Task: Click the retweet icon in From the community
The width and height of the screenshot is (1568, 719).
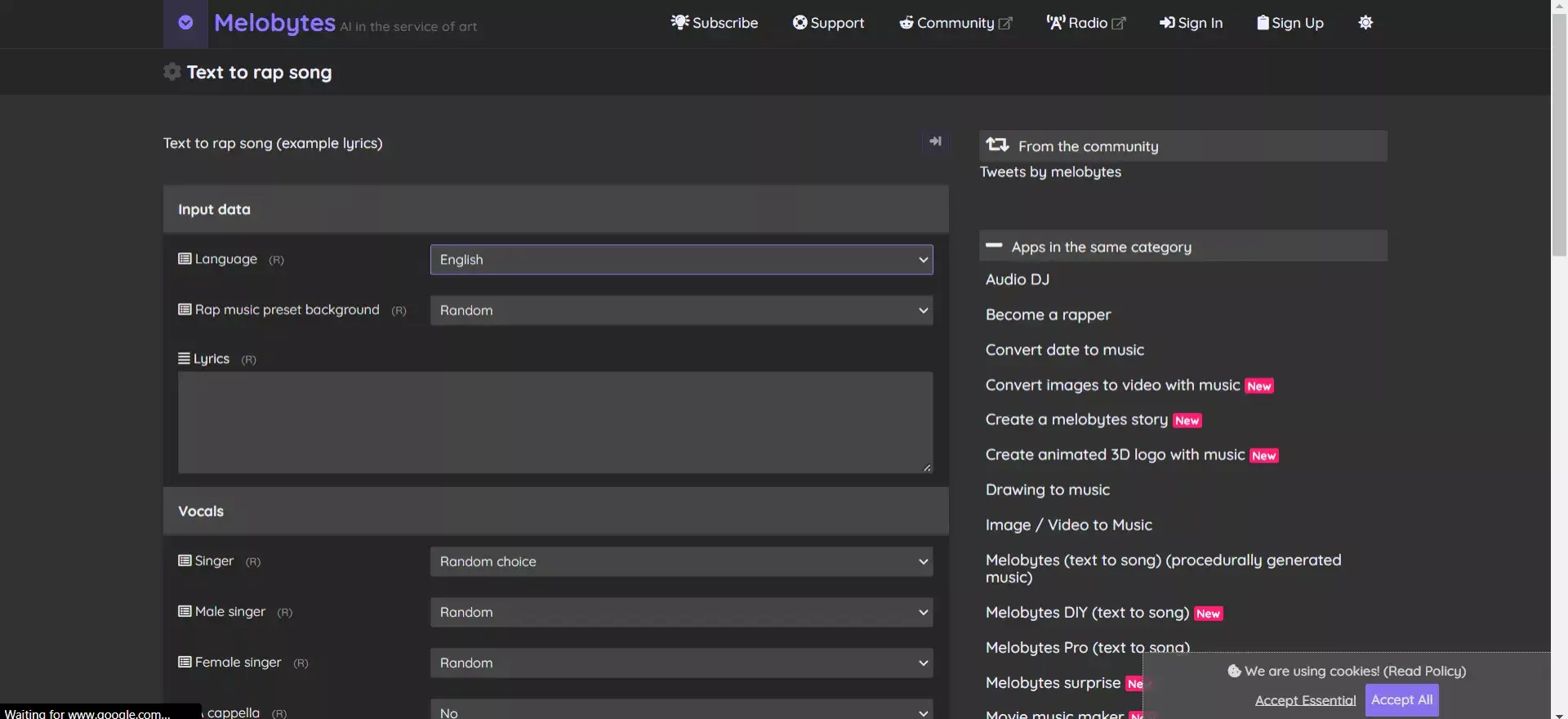Action: 997,145
